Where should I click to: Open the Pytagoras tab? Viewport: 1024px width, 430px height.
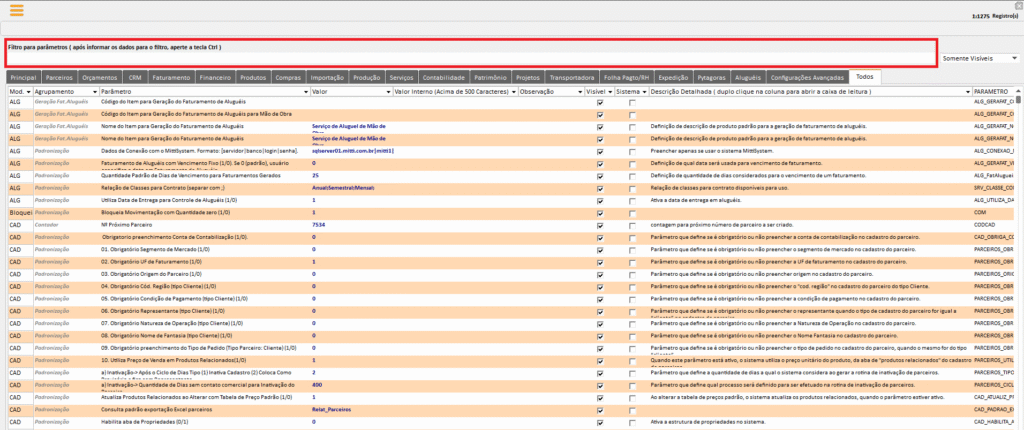click(711, 77)
